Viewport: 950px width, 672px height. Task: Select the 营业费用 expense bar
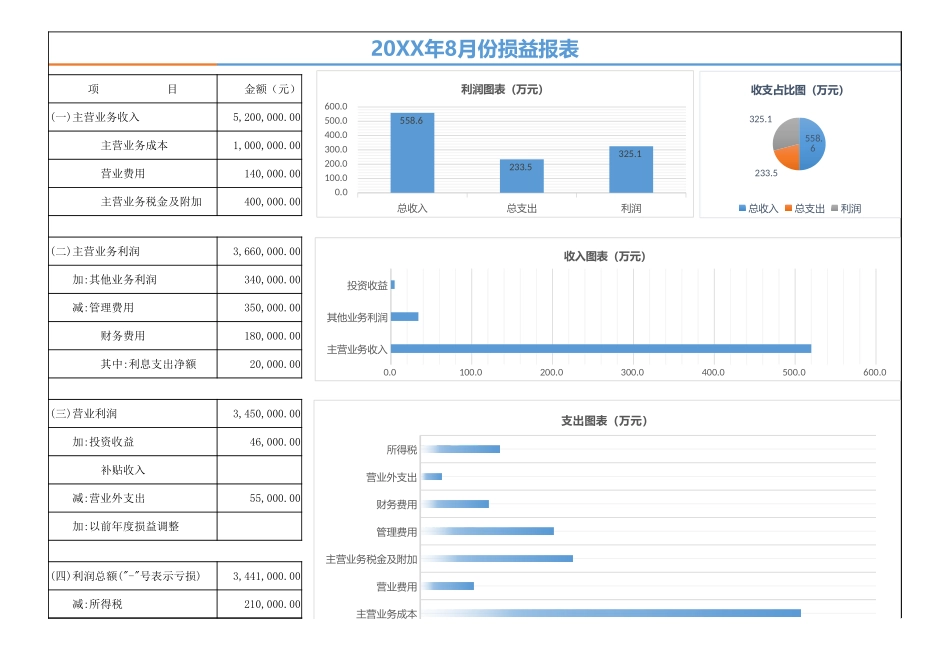(447, 586)
